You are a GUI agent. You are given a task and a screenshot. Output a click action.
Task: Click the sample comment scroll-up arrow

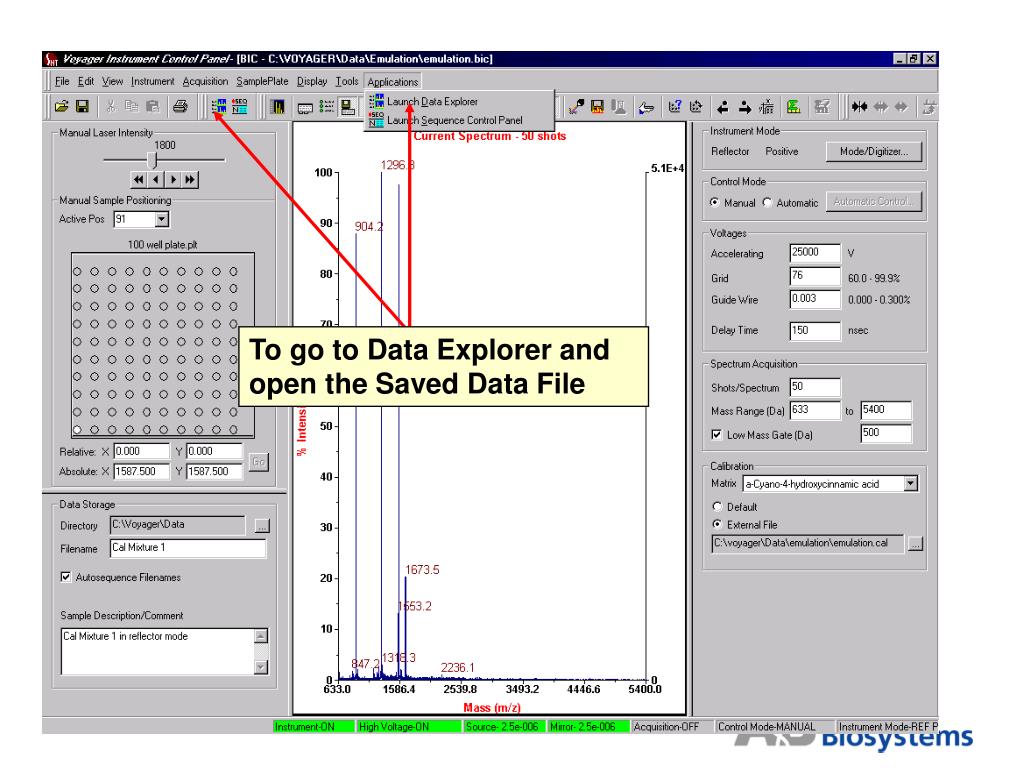[261, 636]
